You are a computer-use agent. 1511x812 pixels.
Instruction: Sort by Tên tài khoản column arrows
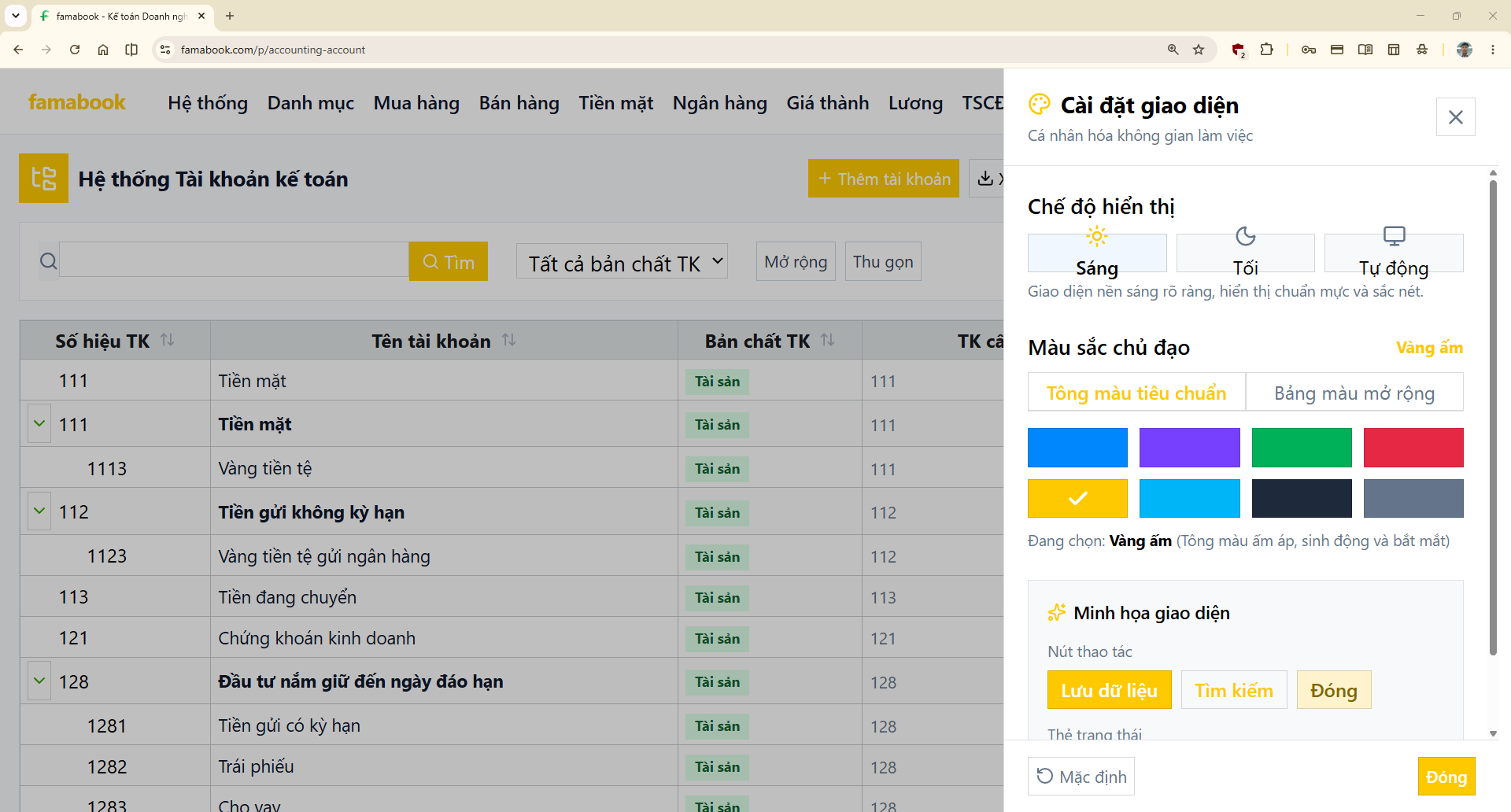click(x=509, y=340)
